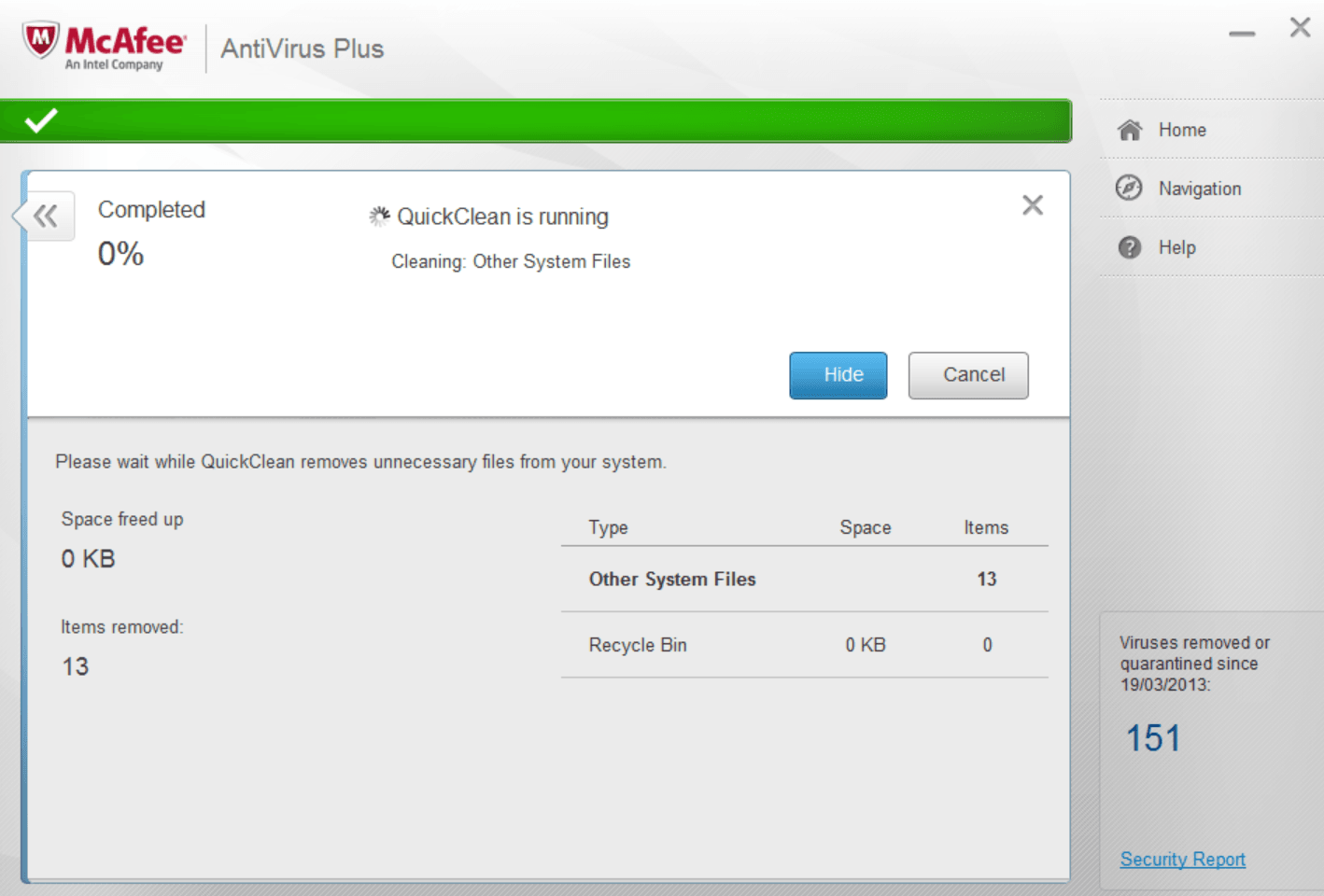Click the 13 items count for Other System Files

[987, 580]
